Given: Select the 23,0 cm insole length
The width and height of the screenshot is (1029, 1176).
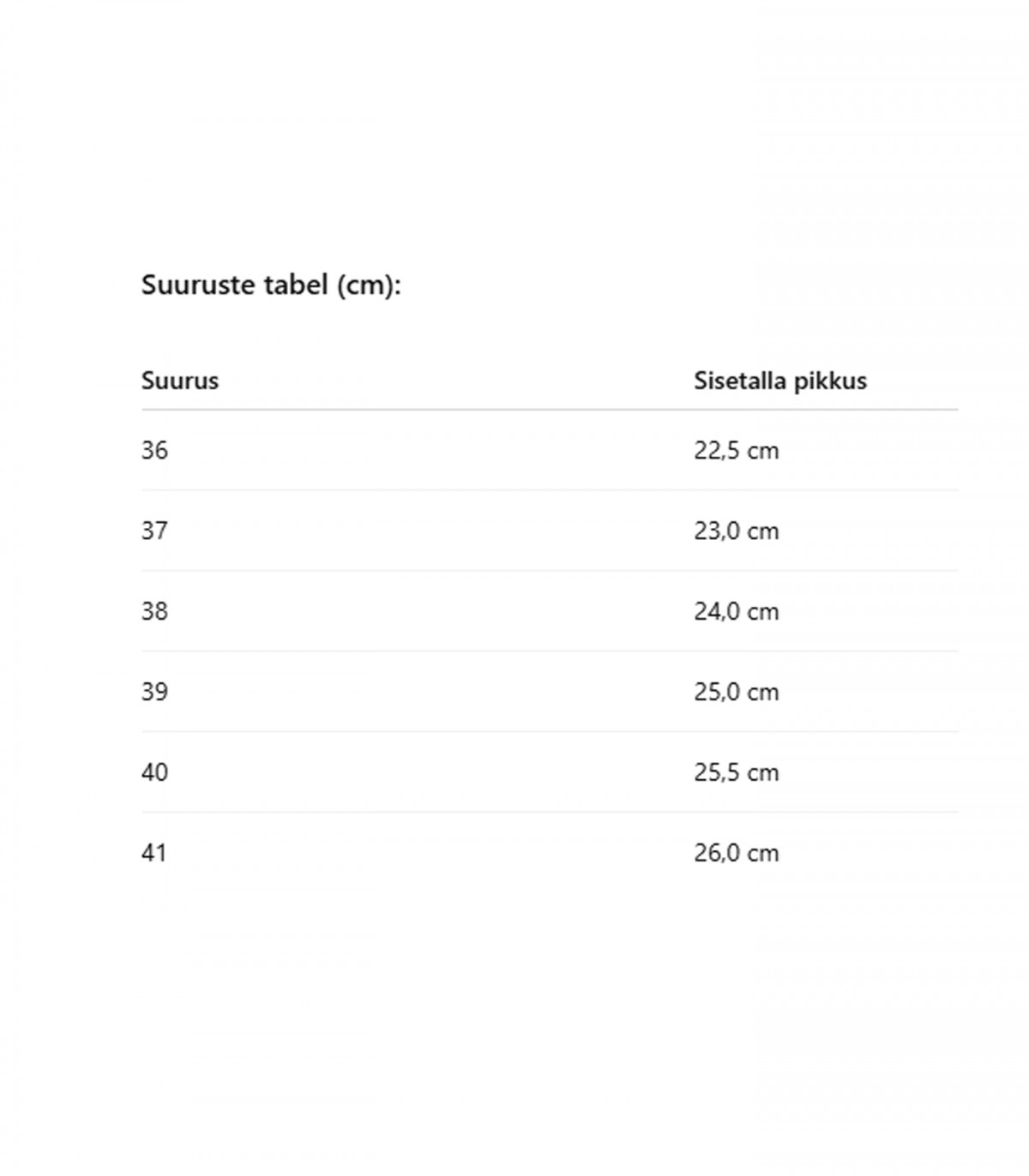Looking at the screenshot, I should coord(737,531).
